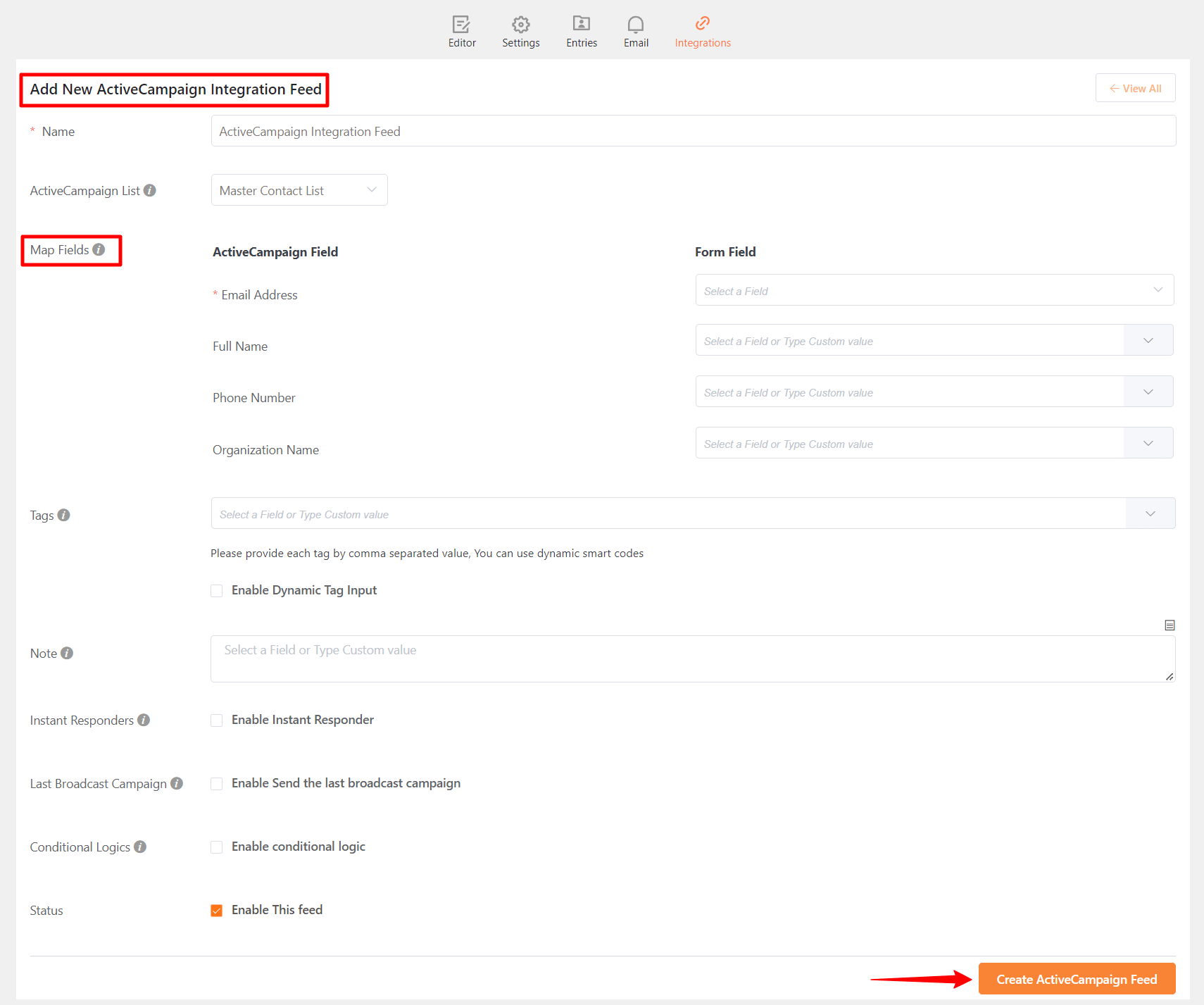1204x1005 pixels.
Task: Open Email Address form field dropdown
Action: click(934, 290)
